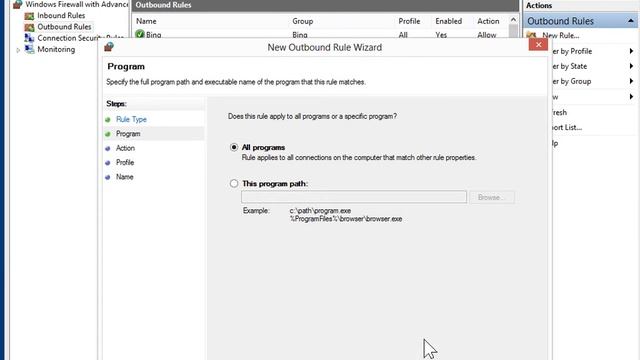Image resolution: width=640 pixels, height=360 pixels.
Task: Click Filter by Group in Actions pane
Action: pyautogui.click(x=571, y=81)
